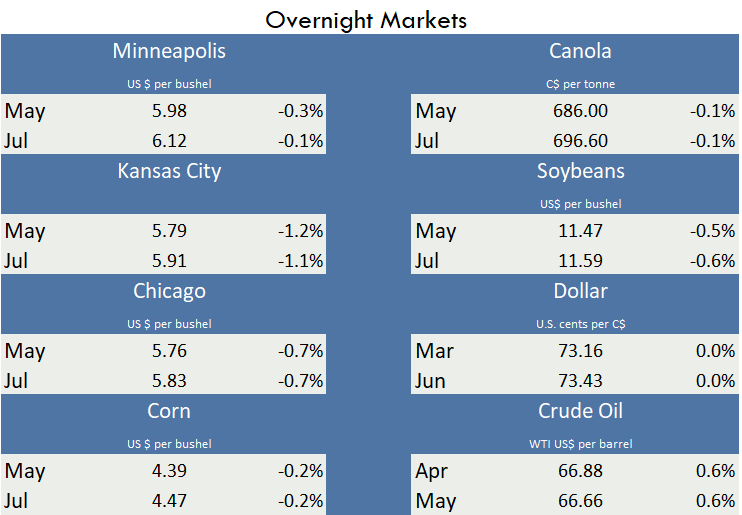Viewport: 742px width, 515px height.
Task: Select Kansas City May change -1.2%
Action: 300,231
